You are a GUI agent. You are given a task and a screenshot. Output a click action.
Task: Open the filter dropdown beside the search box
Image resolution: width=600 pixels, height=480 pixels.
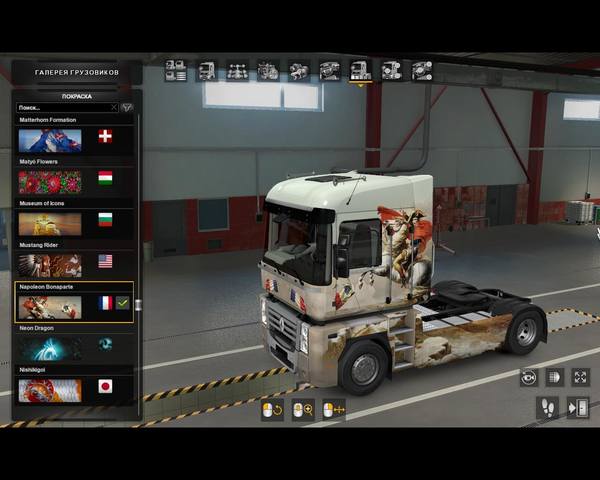tap(127, 108)
